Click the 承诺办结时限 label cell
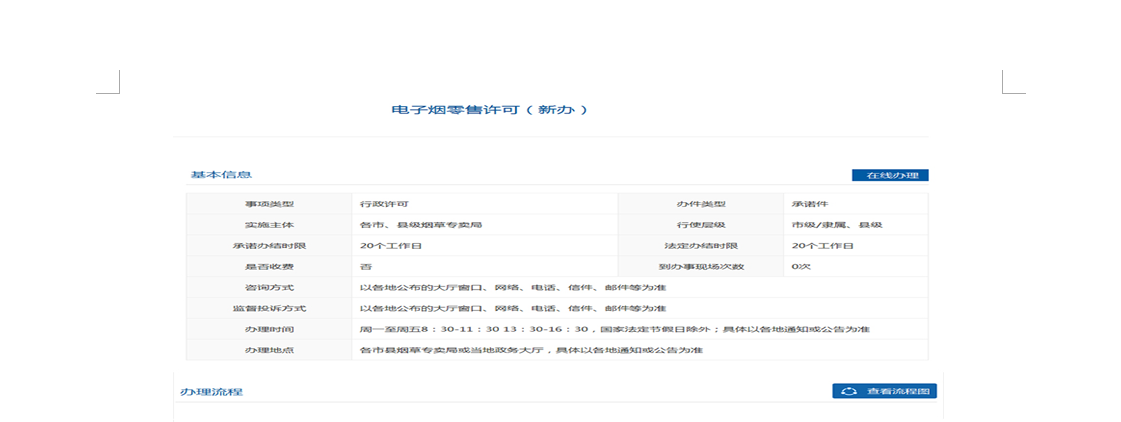The width and height of the screenshot is (1121, 422). [x=269, y=246]
